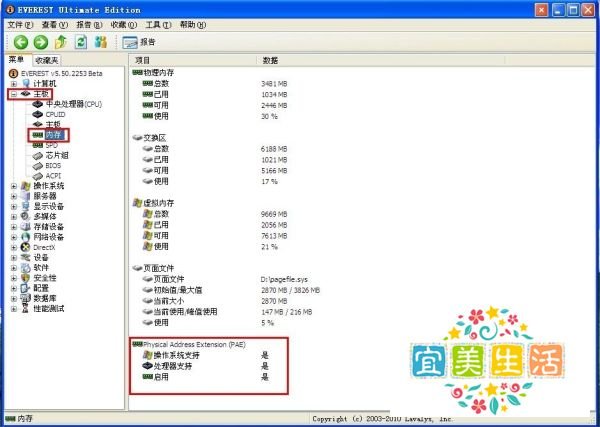The image size is (600, 427).
Task: Collapse the 主板 tree node
Action: 14,94
